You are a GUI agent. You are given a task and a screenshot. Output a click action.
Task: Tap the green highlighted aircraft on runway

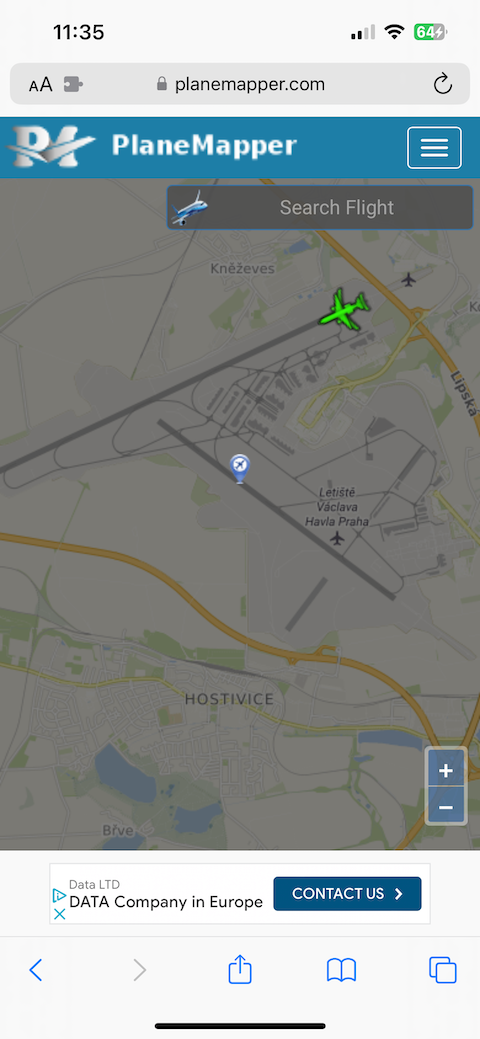coord(344,309)
